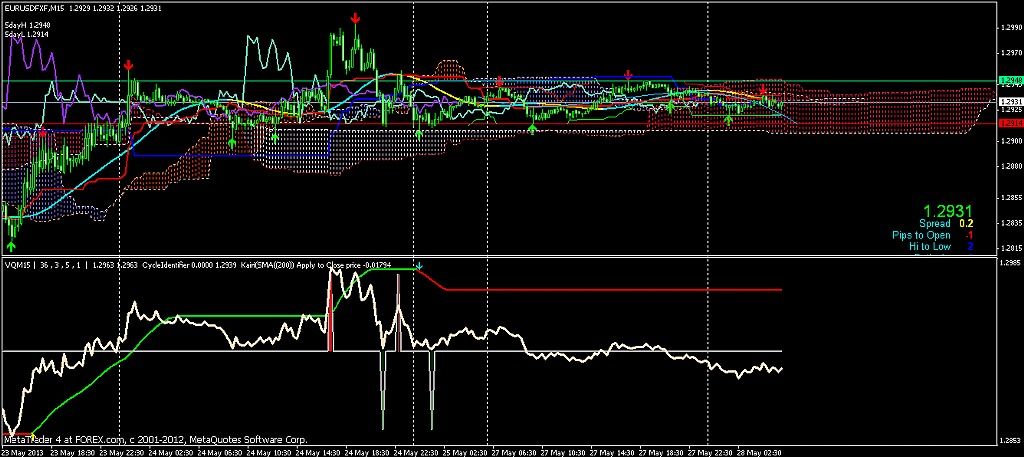
Task: Click the MetaTrader 4 at FOREX.com copyright text
Action: click(x=155, y=439)
